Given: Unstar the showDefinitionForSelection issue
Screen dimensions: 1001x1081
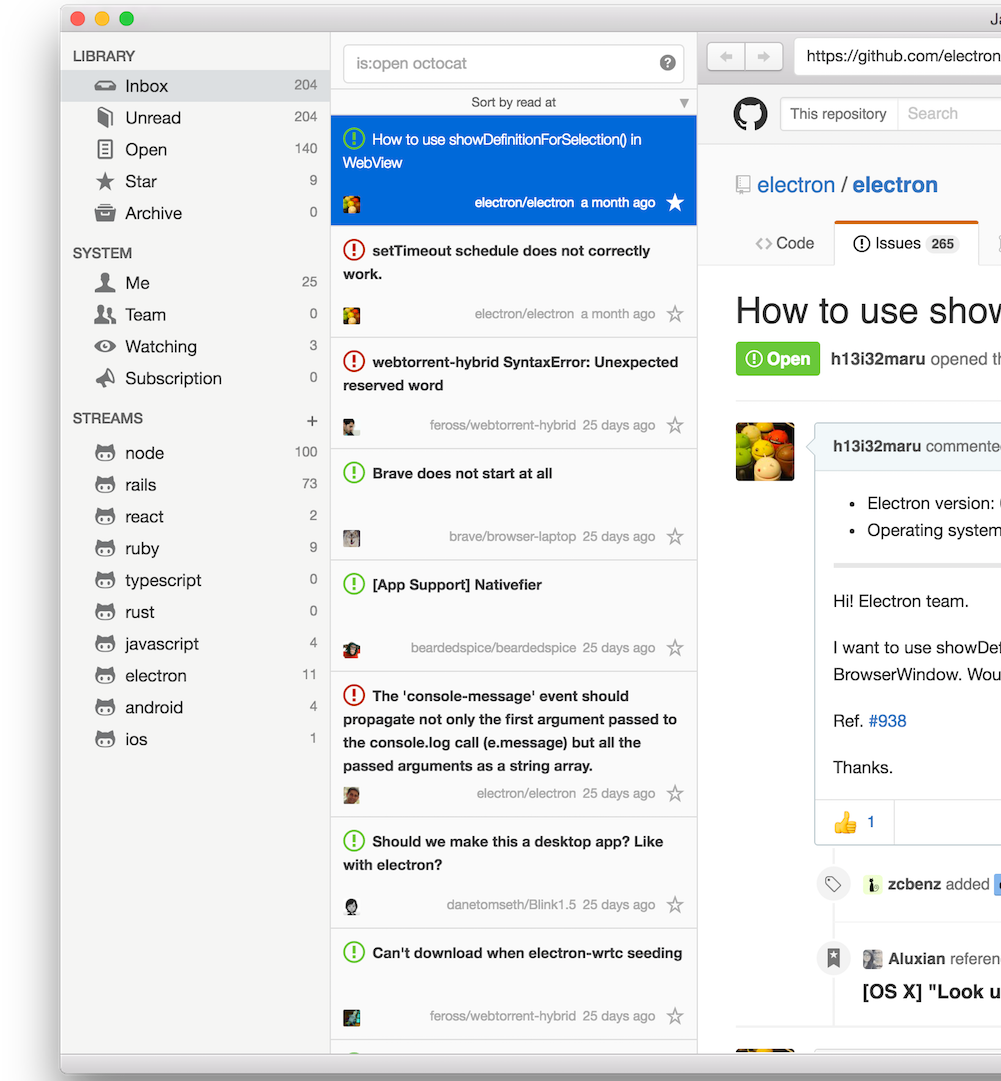Looking at the screenshot, I should click(x=675, y=203).
